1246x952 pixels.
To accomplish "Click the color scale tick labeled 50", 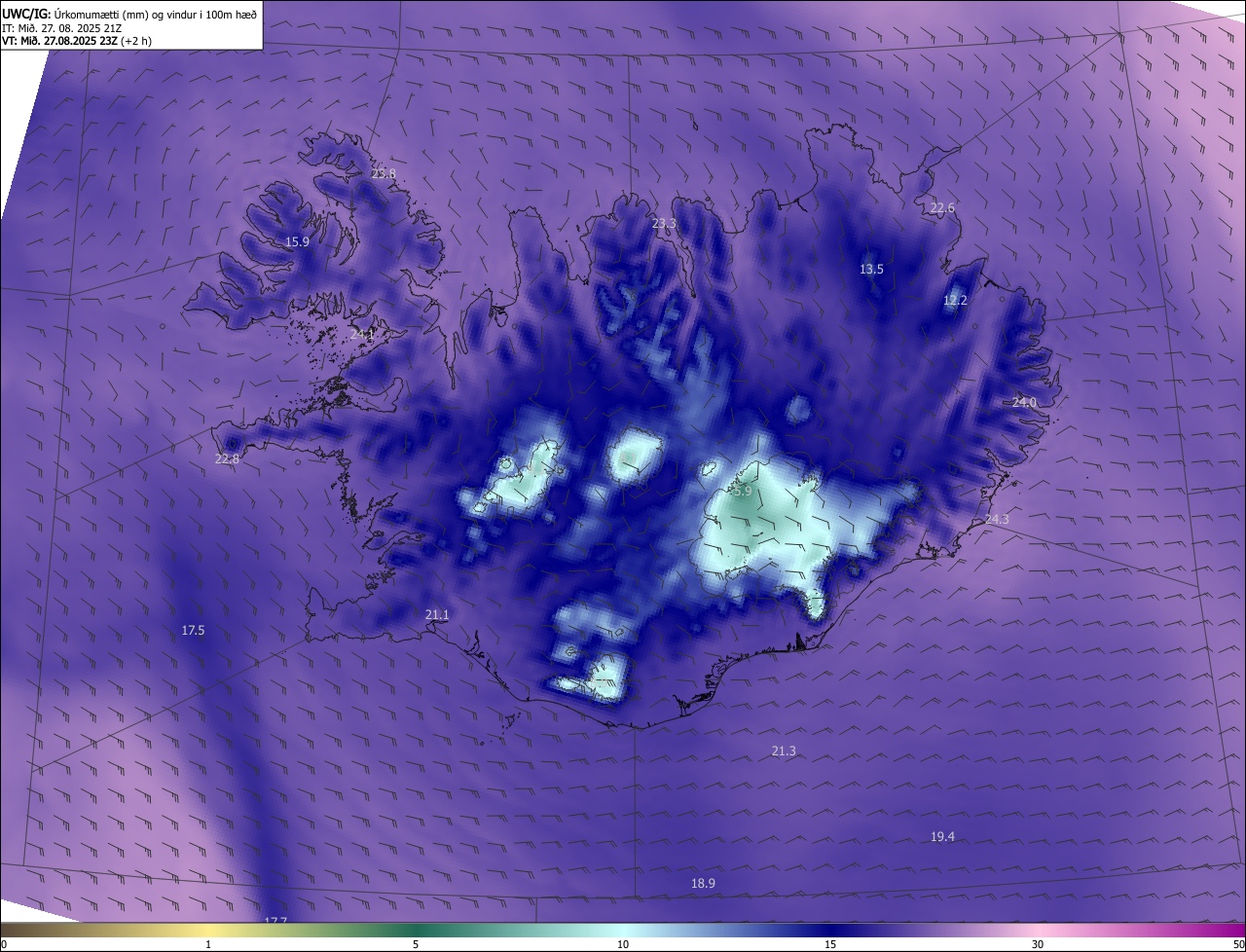I will click(x=1238, y=945).
